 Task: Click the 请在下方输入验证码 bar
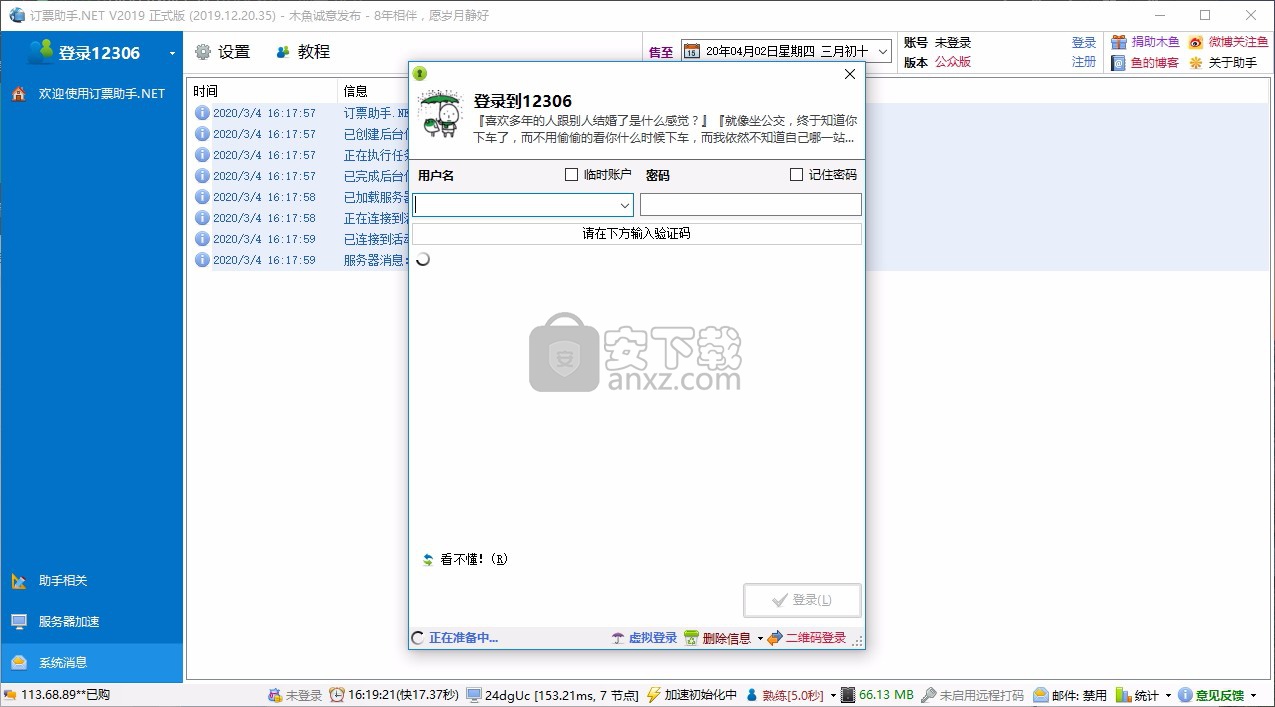[637, 234]
